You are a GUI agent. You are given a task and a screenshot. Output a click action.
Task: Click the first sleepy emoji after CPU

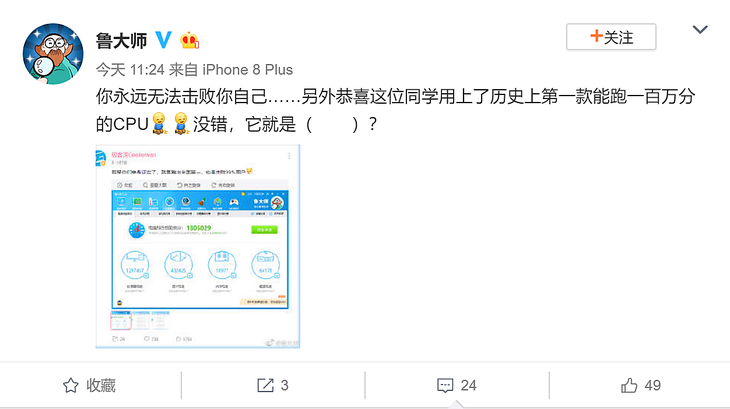(160, 124)
